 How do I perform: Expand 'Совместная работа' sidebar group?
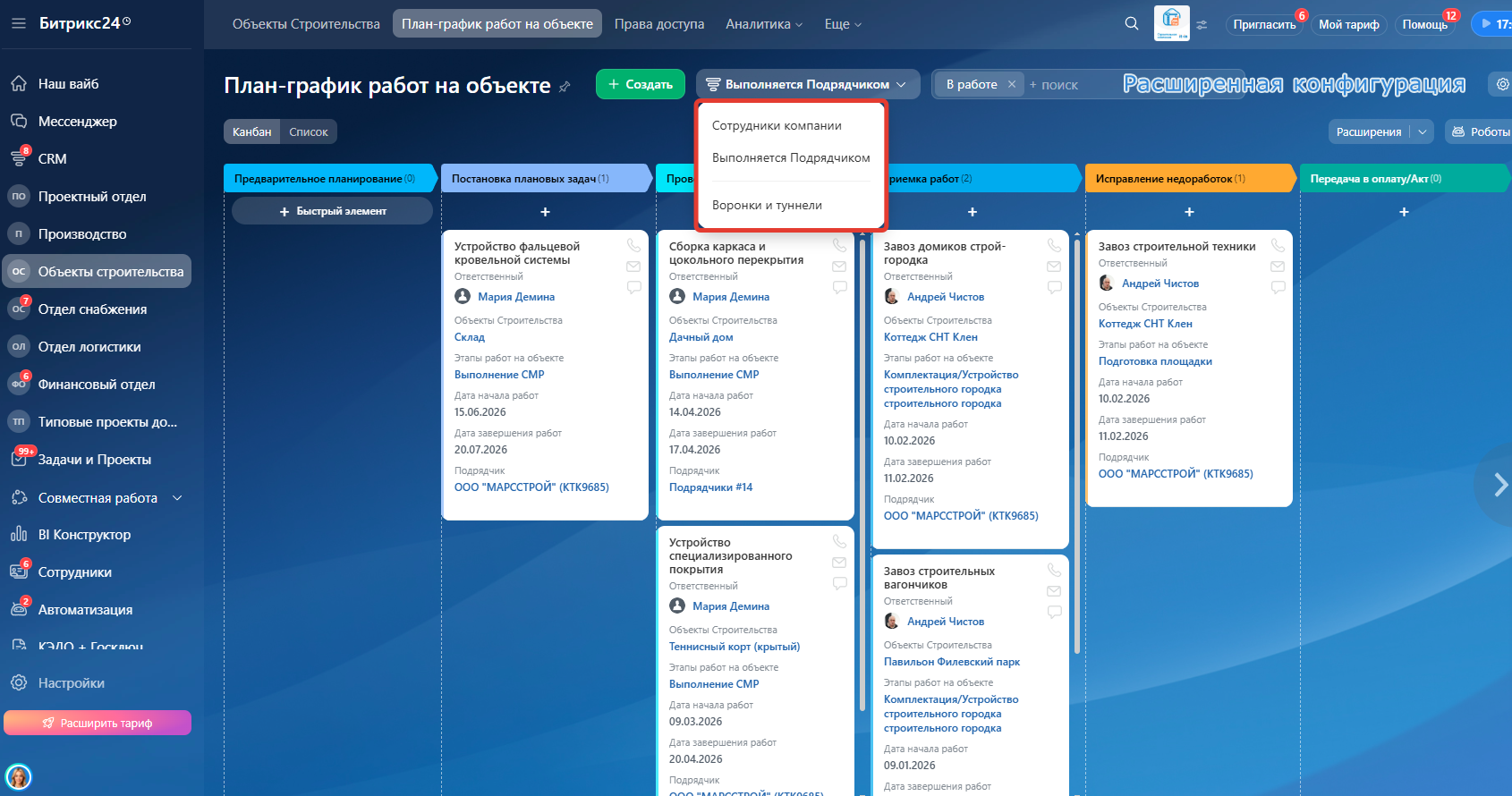click(177, 497)
